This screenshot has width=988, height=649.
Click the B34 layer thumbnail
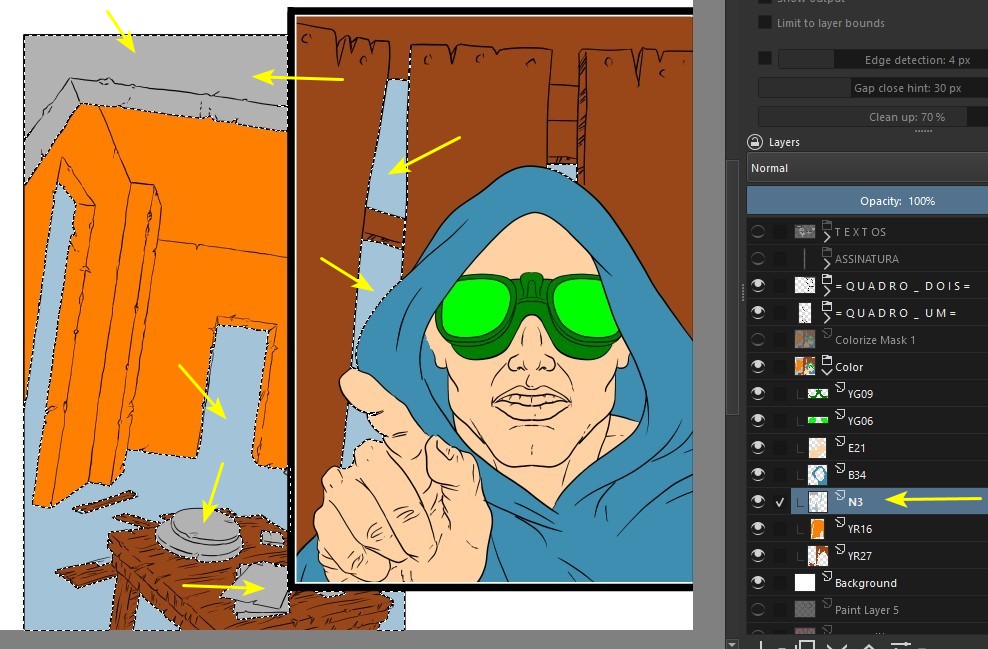817,474
